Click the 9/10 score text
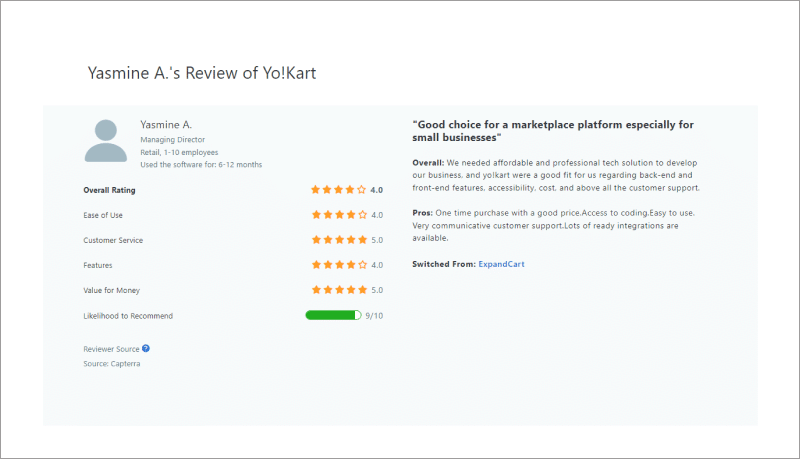 click(374, 316)
